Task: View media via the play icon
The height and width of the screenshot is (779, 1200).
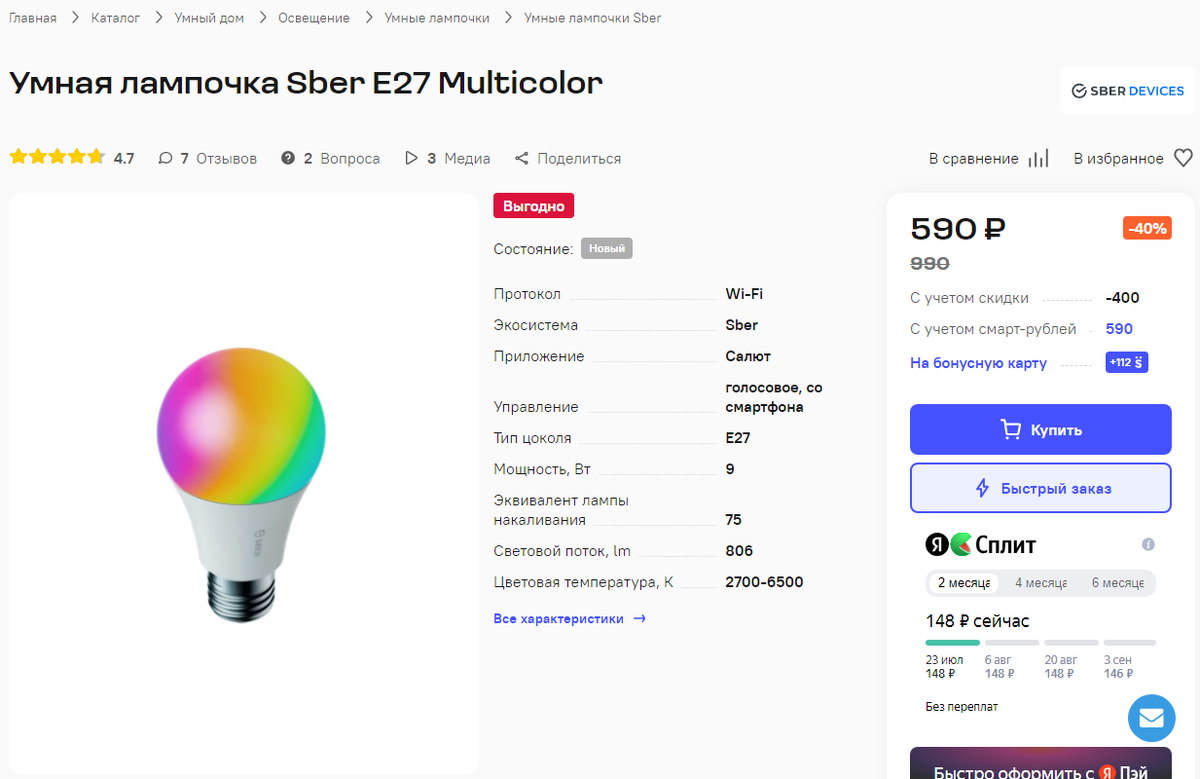Action: pyautogui.click(x=411, y=157)
